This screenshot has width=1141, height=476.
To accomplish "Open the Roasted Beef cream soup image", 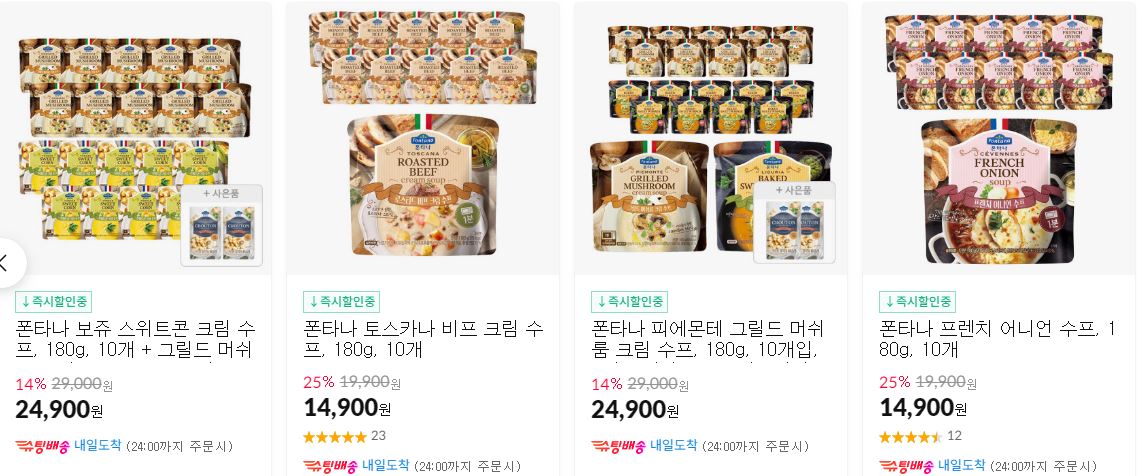I will (x=423, y=139).
